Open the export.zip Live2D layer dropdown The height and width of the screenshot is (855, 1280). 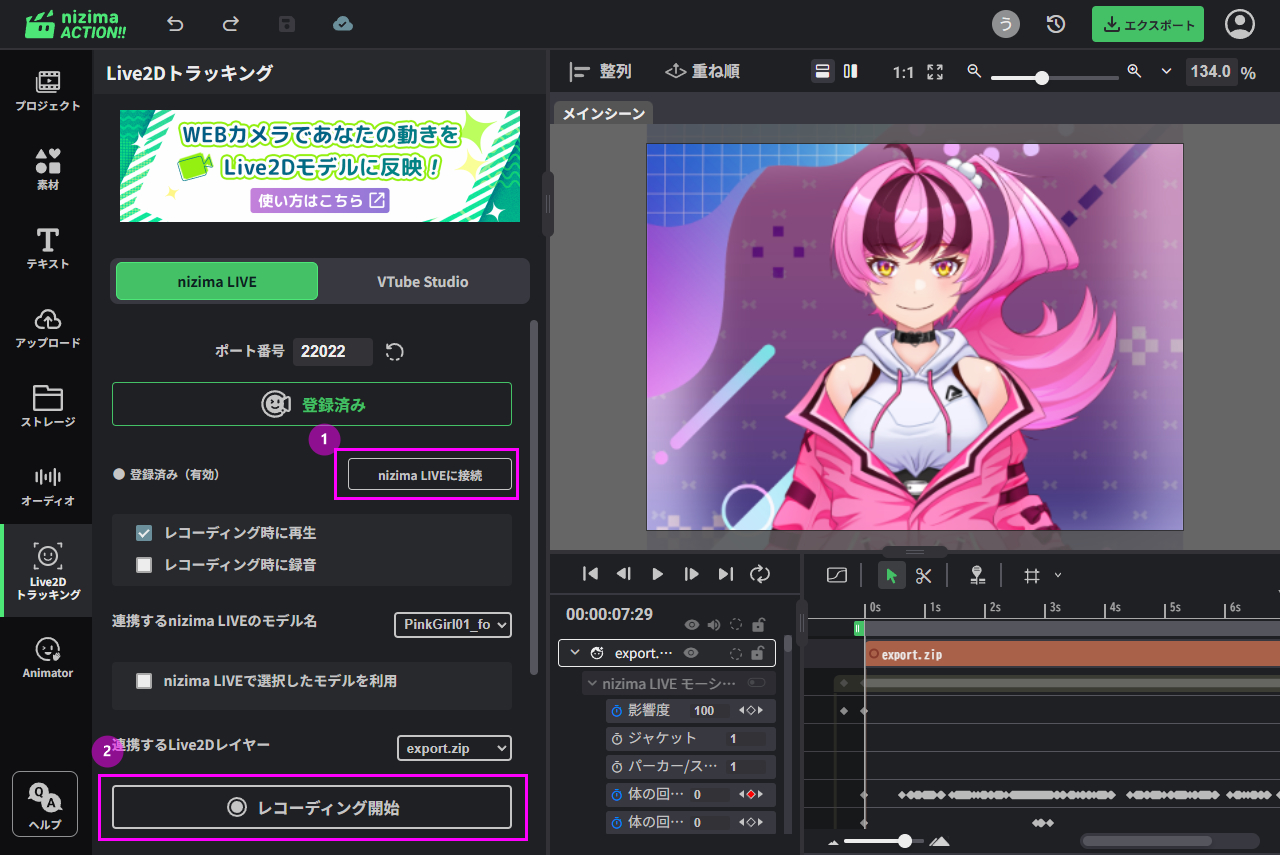(453, 748)
